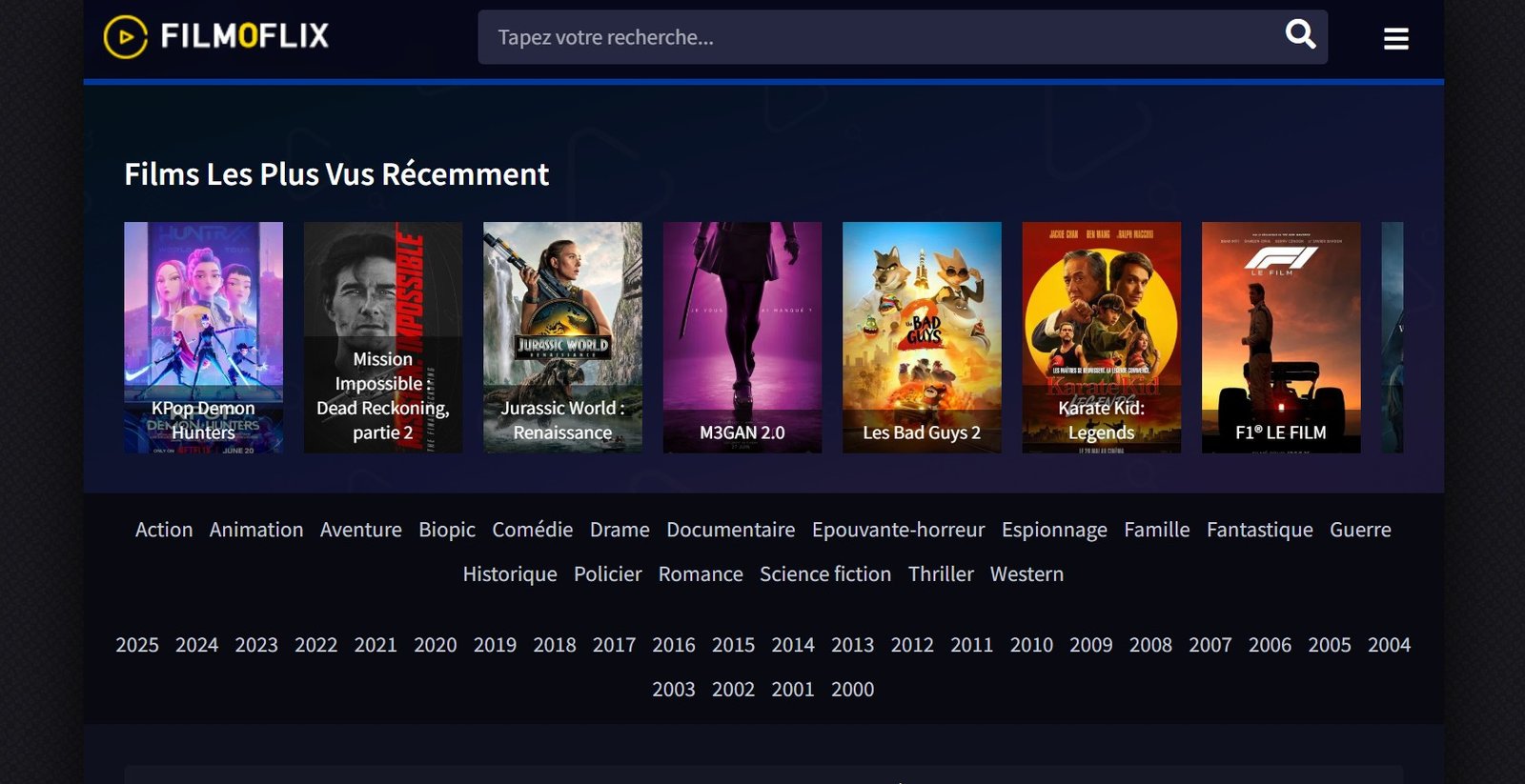
Task: Filter films by year 2014
Action: coord(793,645)
